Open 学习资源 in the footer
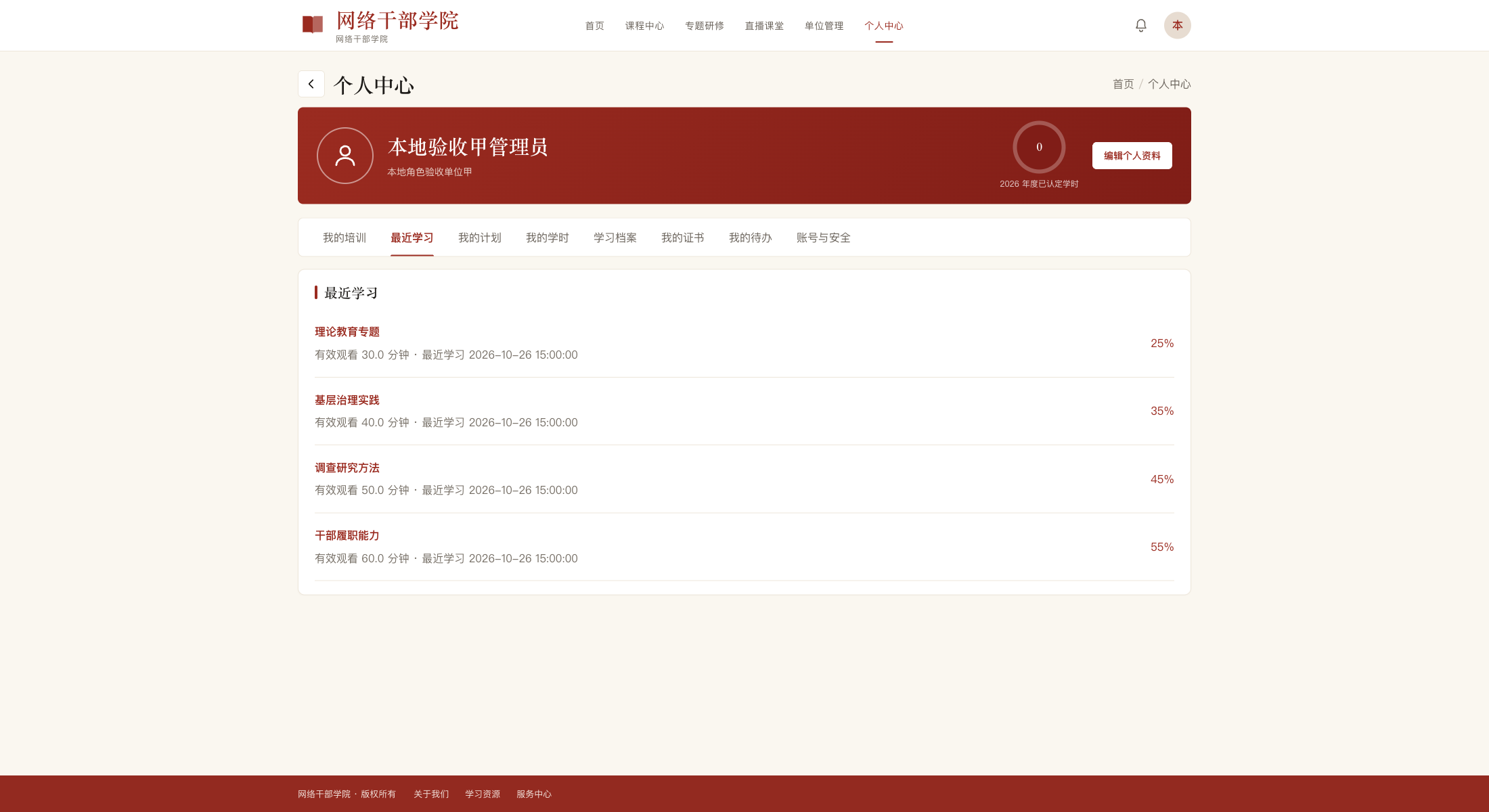Viewport: 1489px width, 812px height. click(x=483, y=794)
